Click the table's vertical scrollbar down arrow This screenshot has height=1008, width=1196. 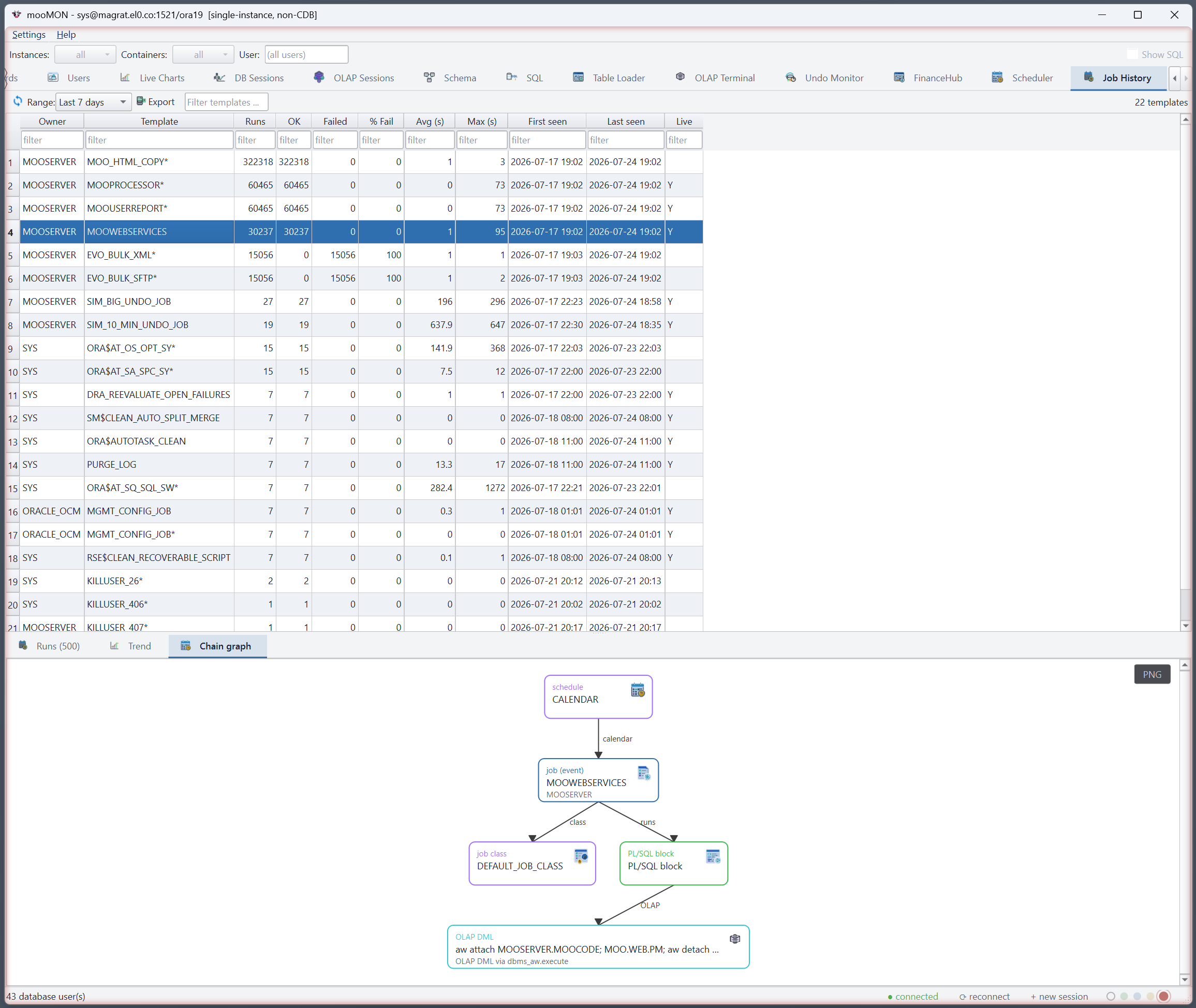tap(1185, 625)
